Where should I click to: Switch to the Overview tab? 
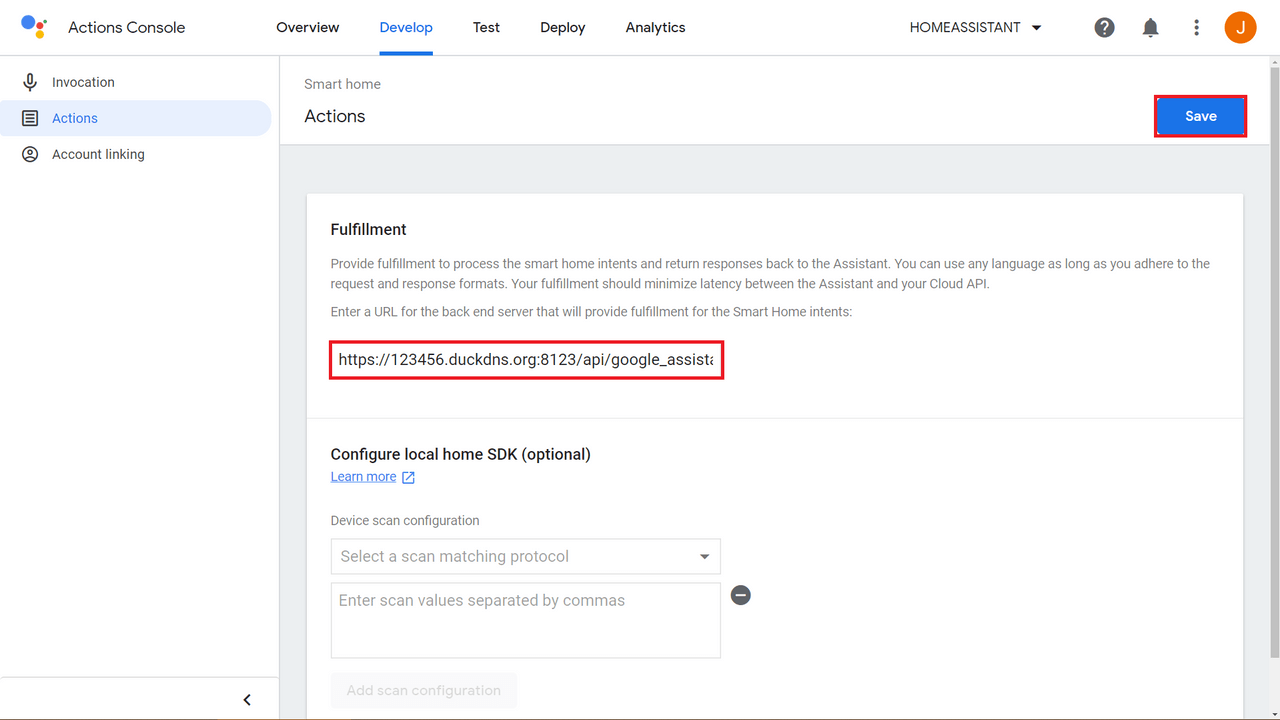308,28
